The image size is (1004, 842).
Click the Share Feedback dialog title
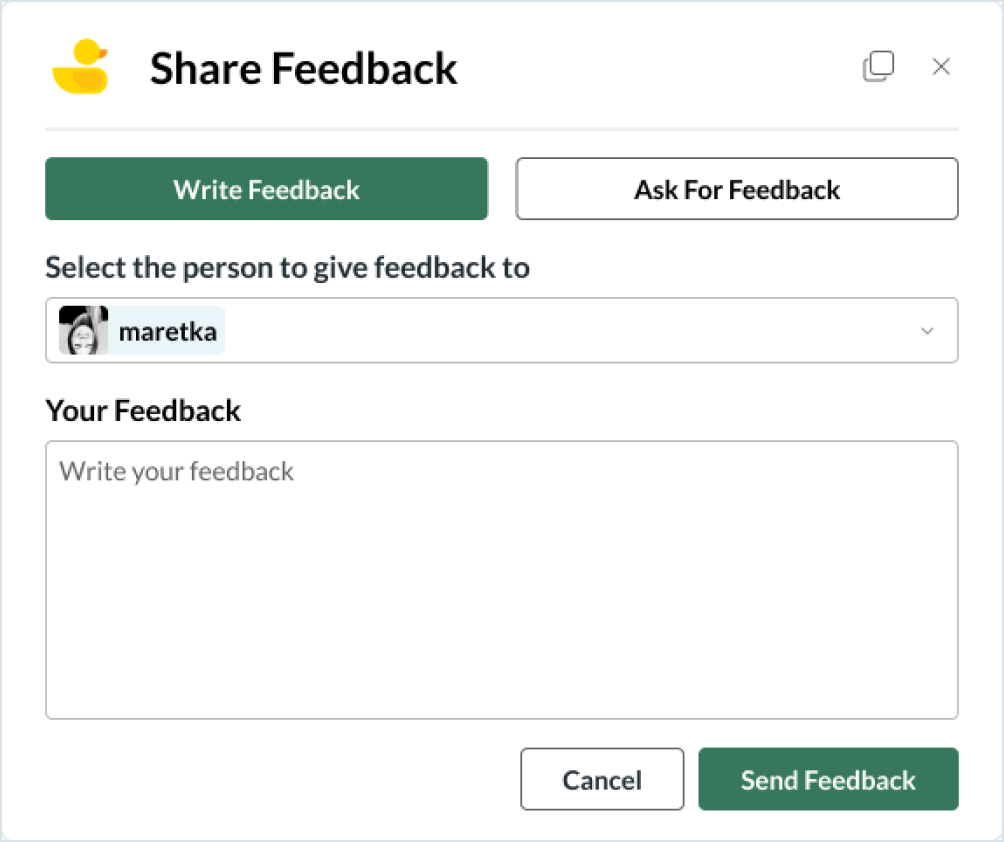tap(303, 68)
